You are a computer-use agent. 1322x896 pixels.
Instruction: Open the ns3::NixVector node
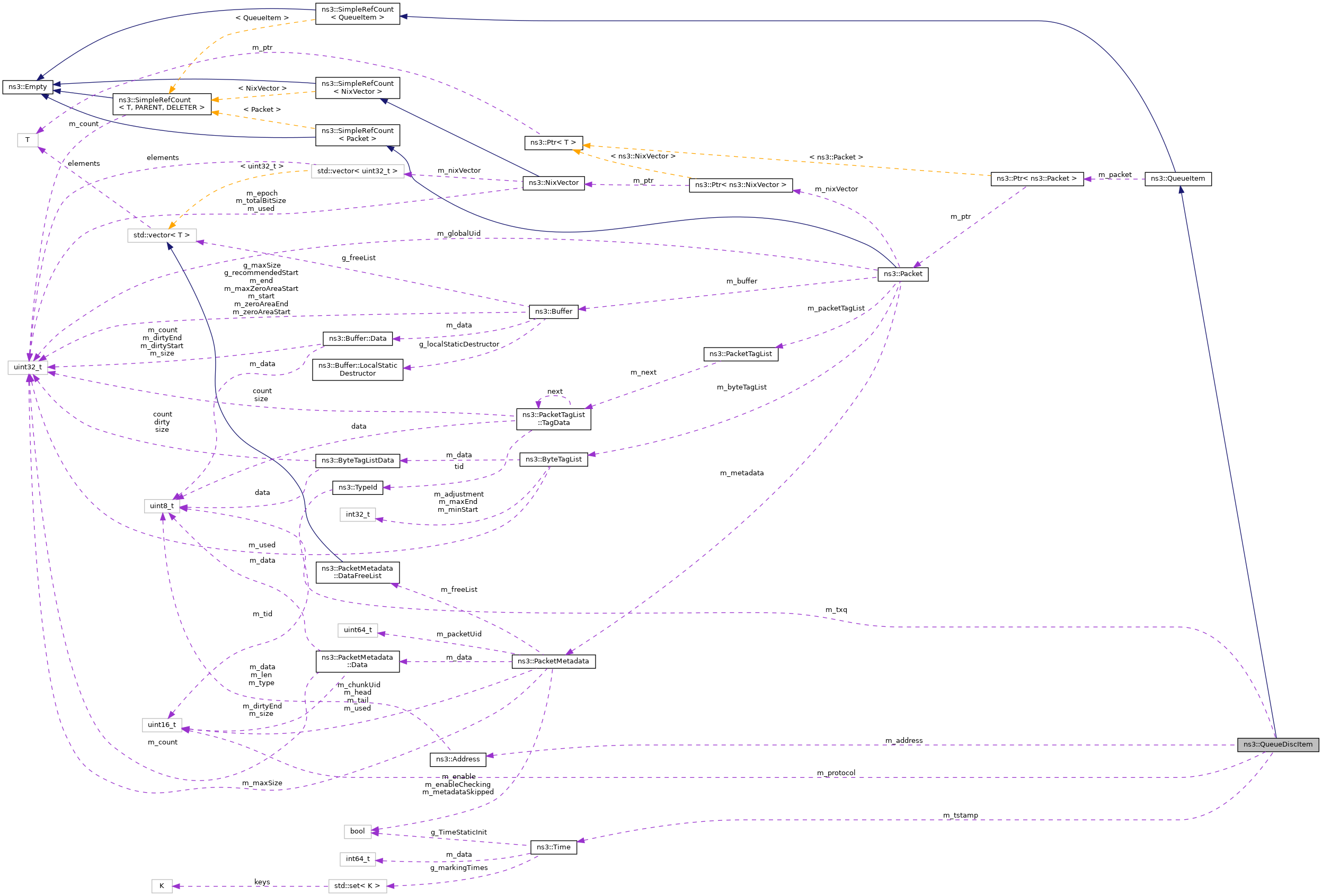[554, 183]
